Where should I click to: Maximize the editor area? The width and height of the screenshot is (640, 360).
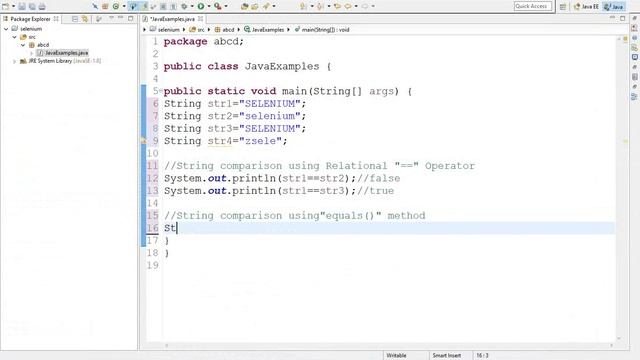pos(622,18)
